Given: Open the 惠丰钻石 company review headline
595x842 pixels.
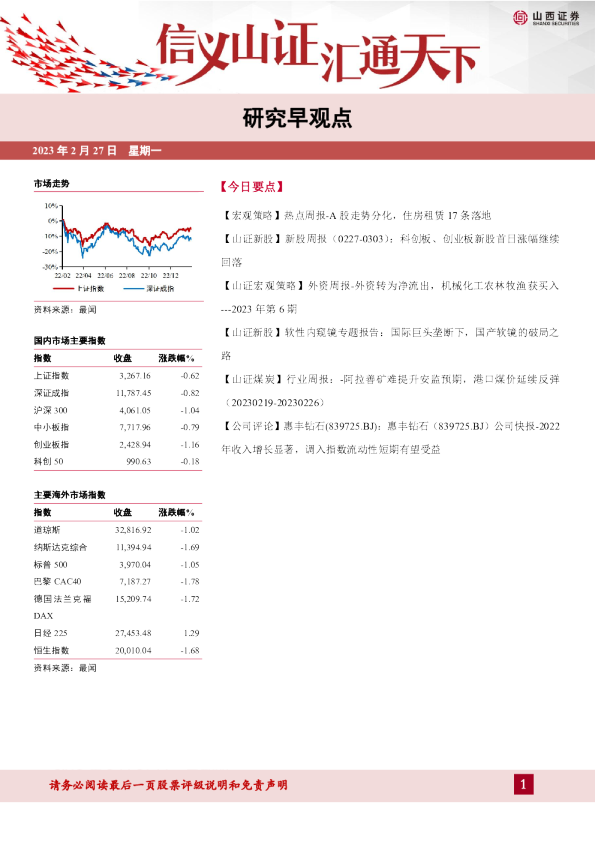Looking at the screenshot, I should tap(390, 438).
